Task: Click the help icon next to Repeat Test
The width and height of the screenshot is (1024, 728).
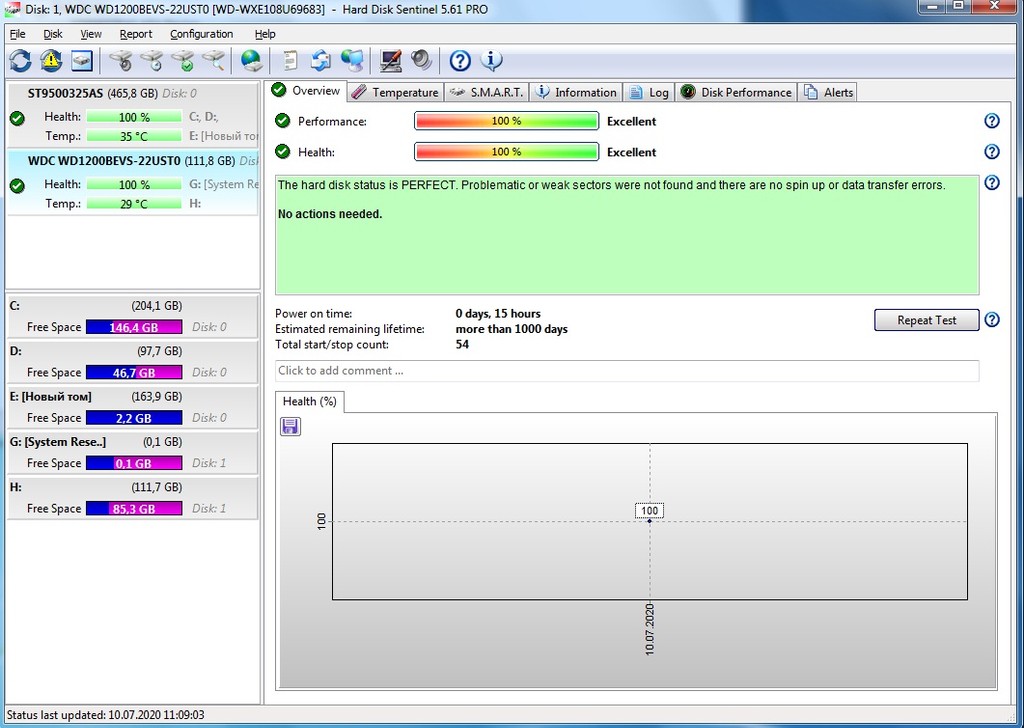Action: (991, 320)
